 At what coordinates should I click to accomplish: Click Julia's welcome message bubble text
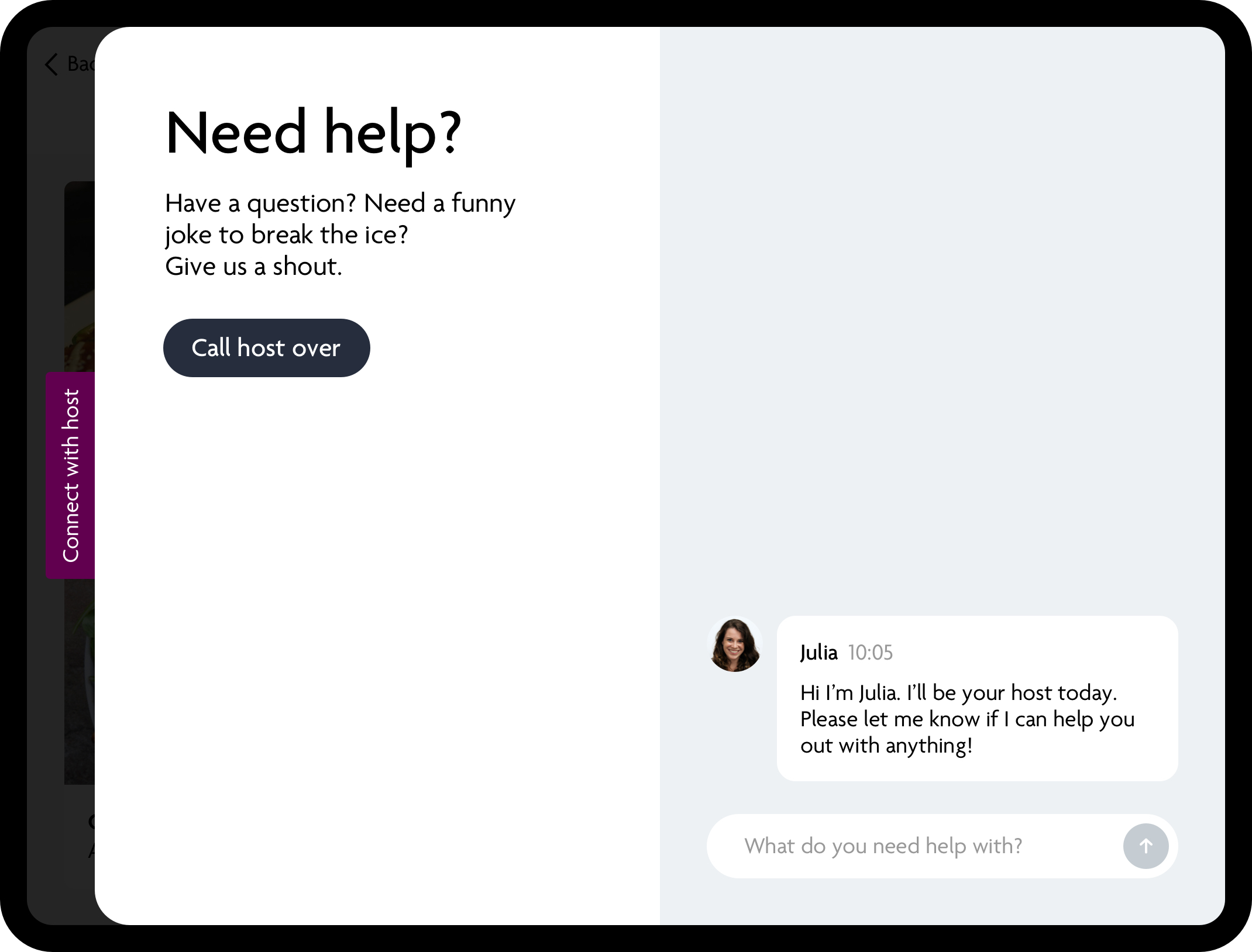point(966,719)
